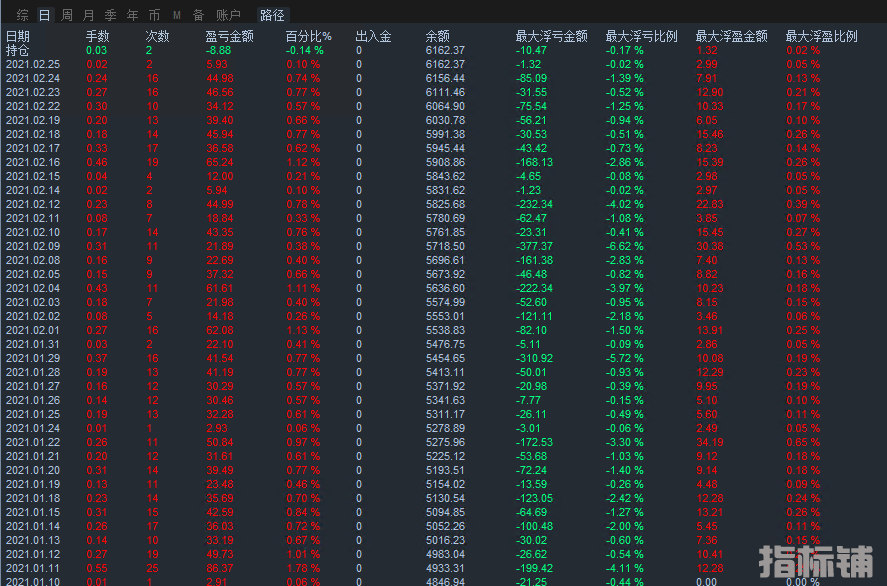
Task: Click floating loss ratio -5.72 %
Action: pos(625,358)
